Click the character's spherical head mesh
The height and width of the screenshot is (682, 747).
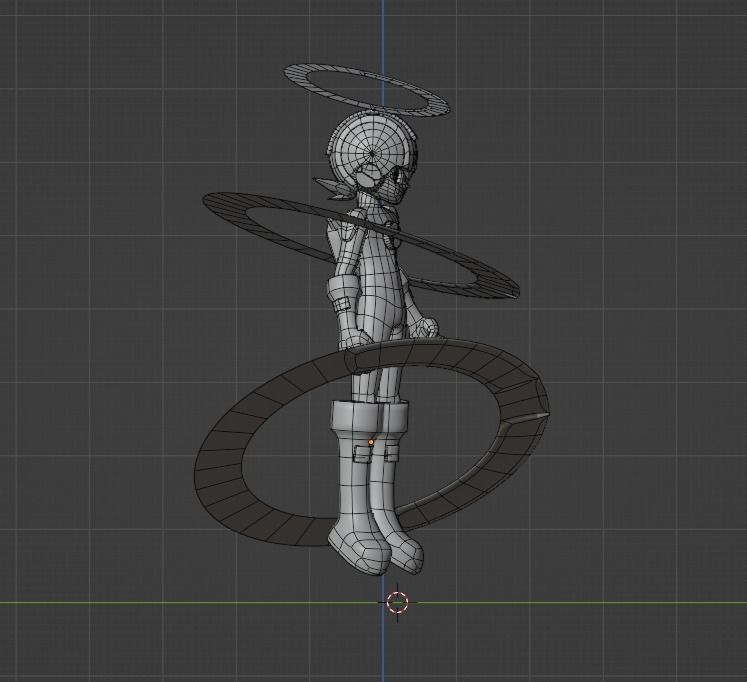[x=373, y=155]
